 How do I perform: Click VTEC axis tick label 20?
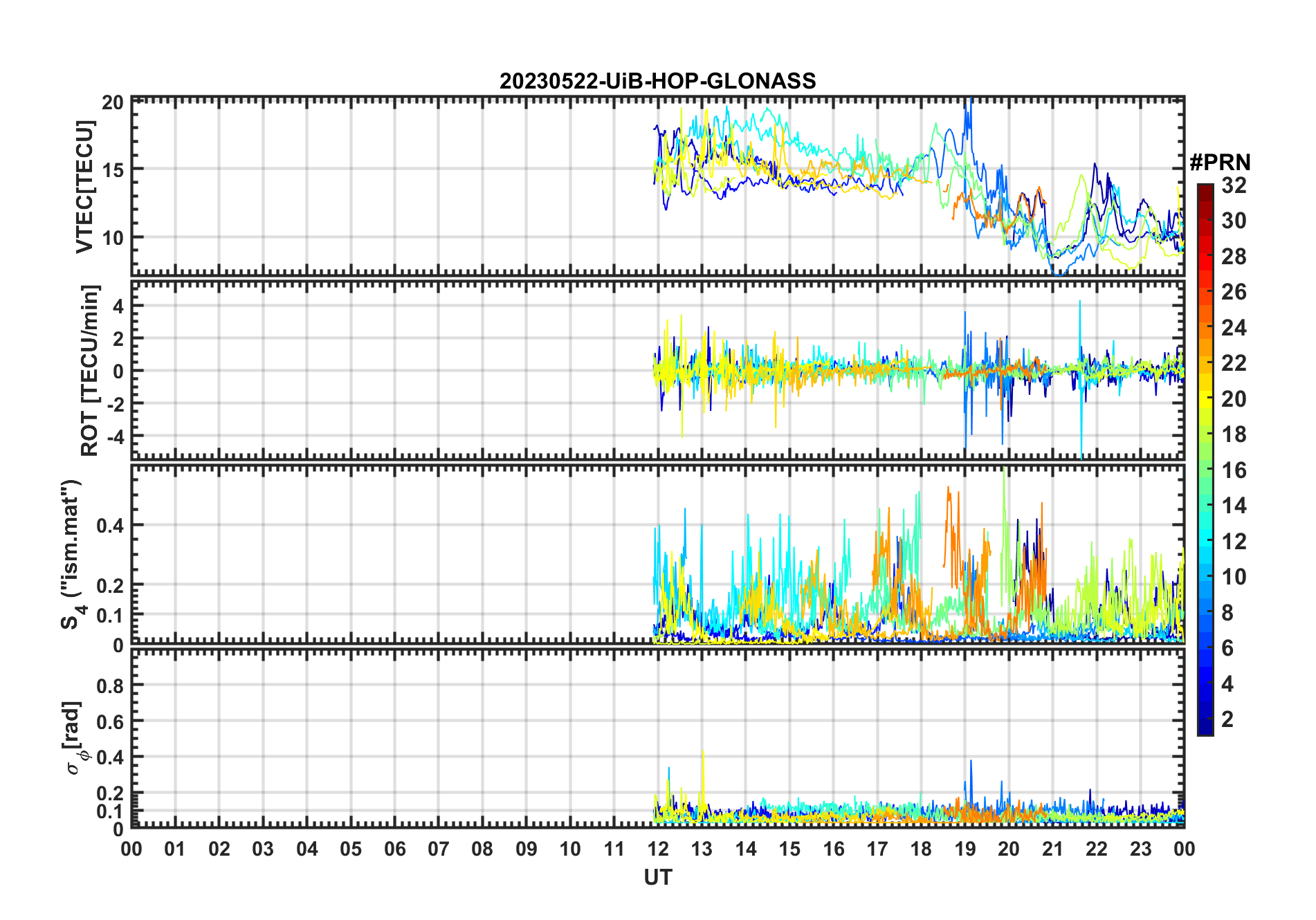pos(113,102)
